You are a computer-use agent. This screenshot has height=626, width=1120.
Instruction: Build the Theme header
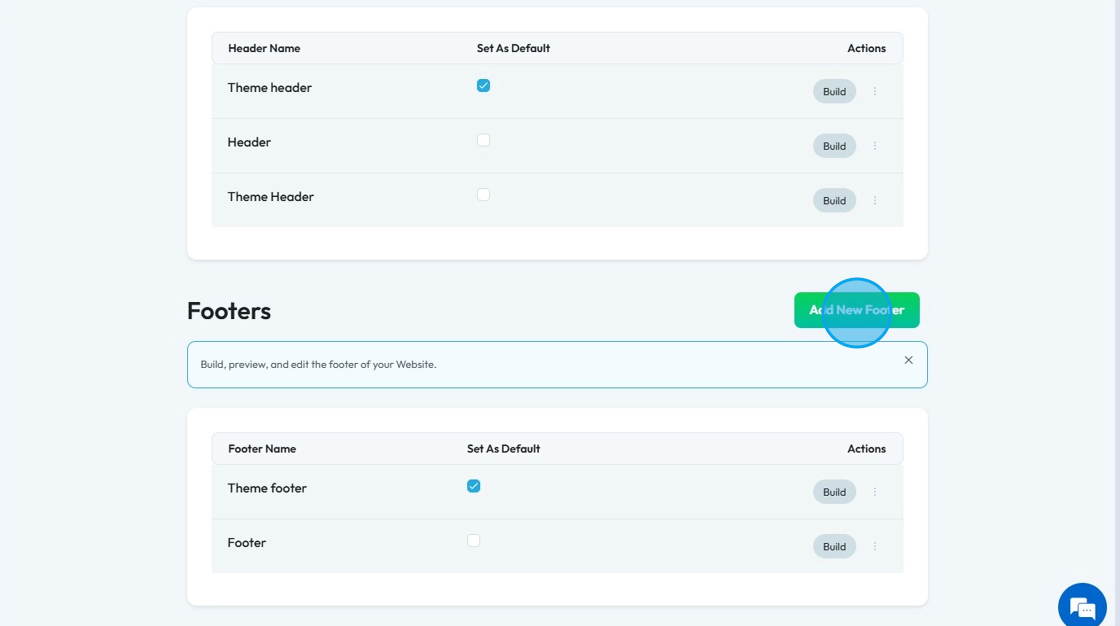pos(834,91)
